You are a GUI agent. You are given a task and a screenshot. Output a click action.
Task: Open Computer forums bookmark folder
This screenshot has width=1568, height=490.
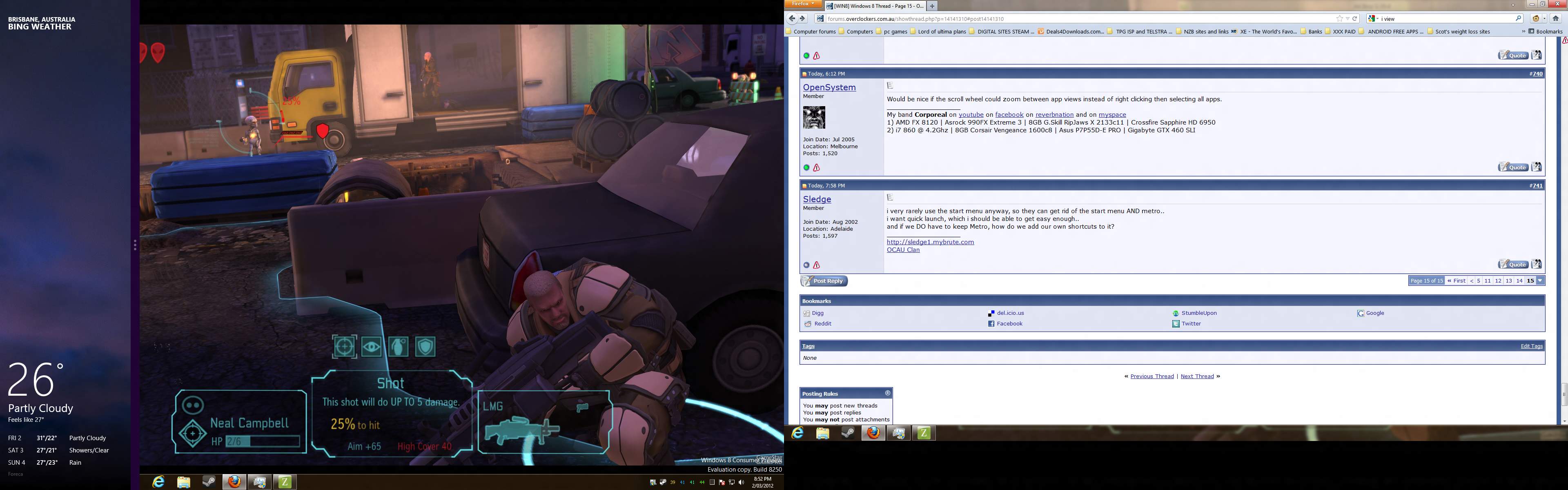click(811, 32)
